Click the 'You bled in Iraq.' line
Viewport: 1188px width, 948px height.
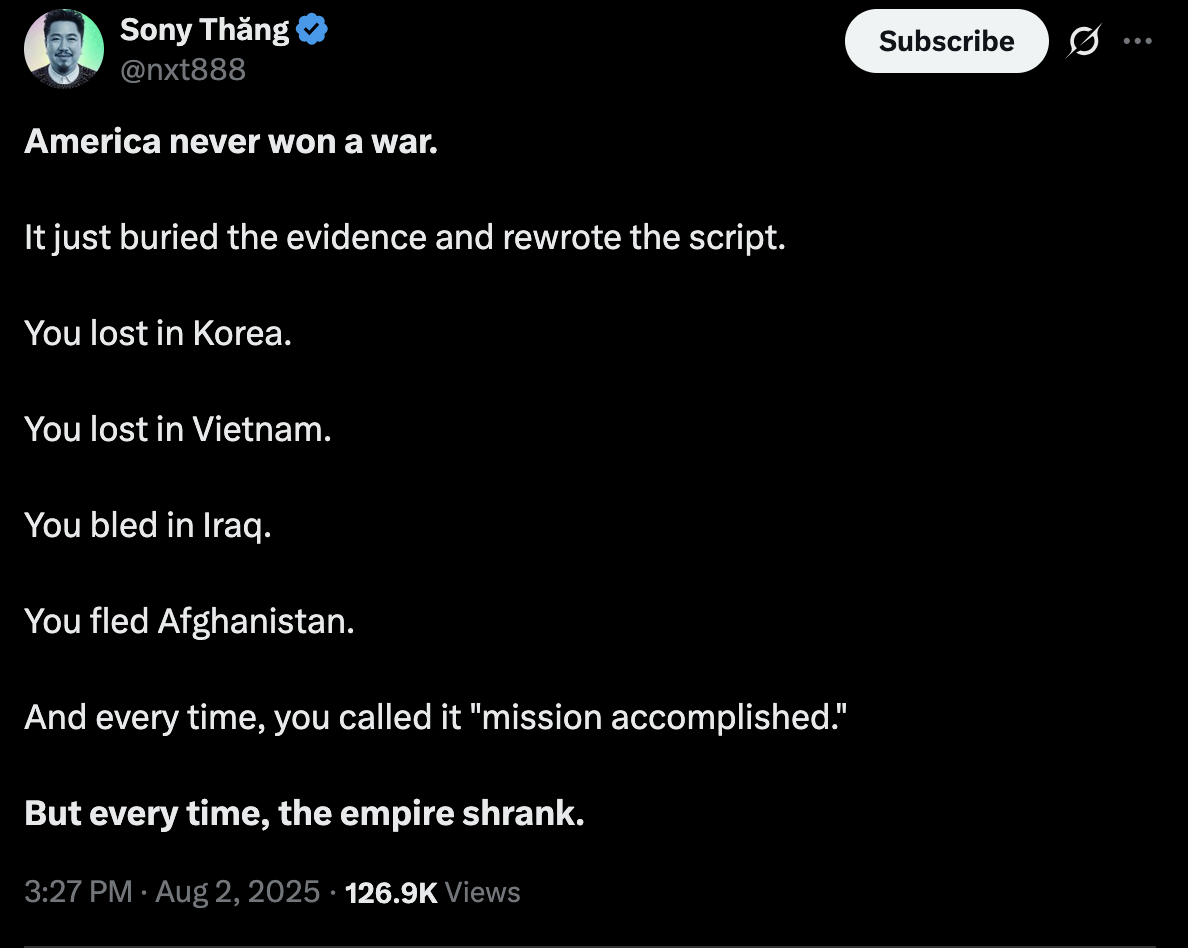[x=148, y=525]
